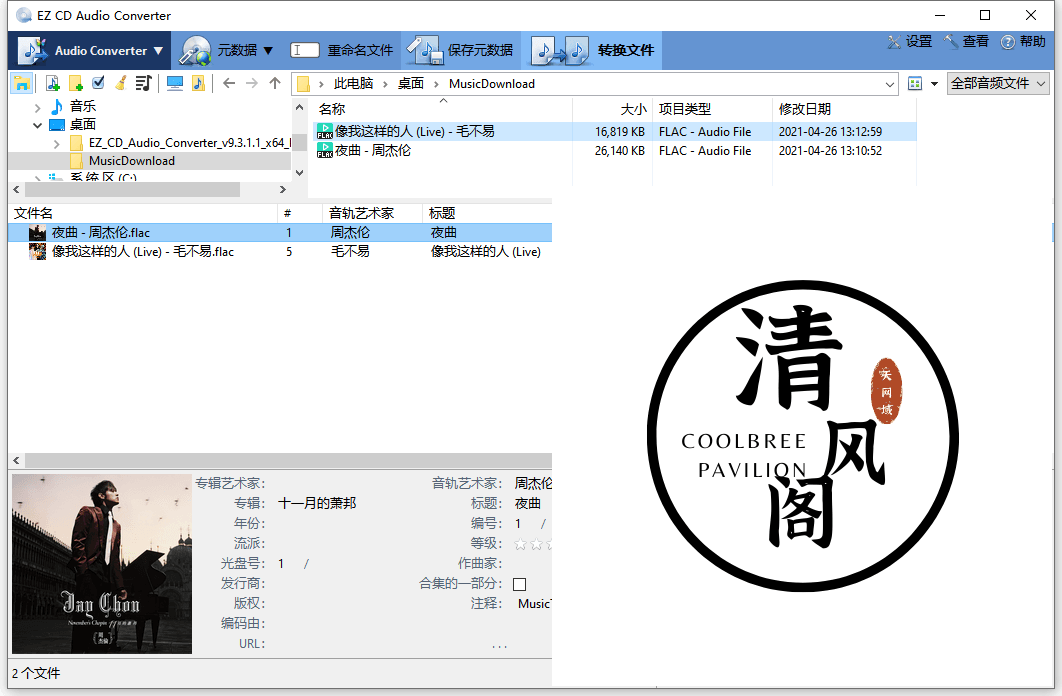The height and width of the screenshot is (696, 1062).
Task: Go back with the left arrow icon
Action: (x=229, y=83)
